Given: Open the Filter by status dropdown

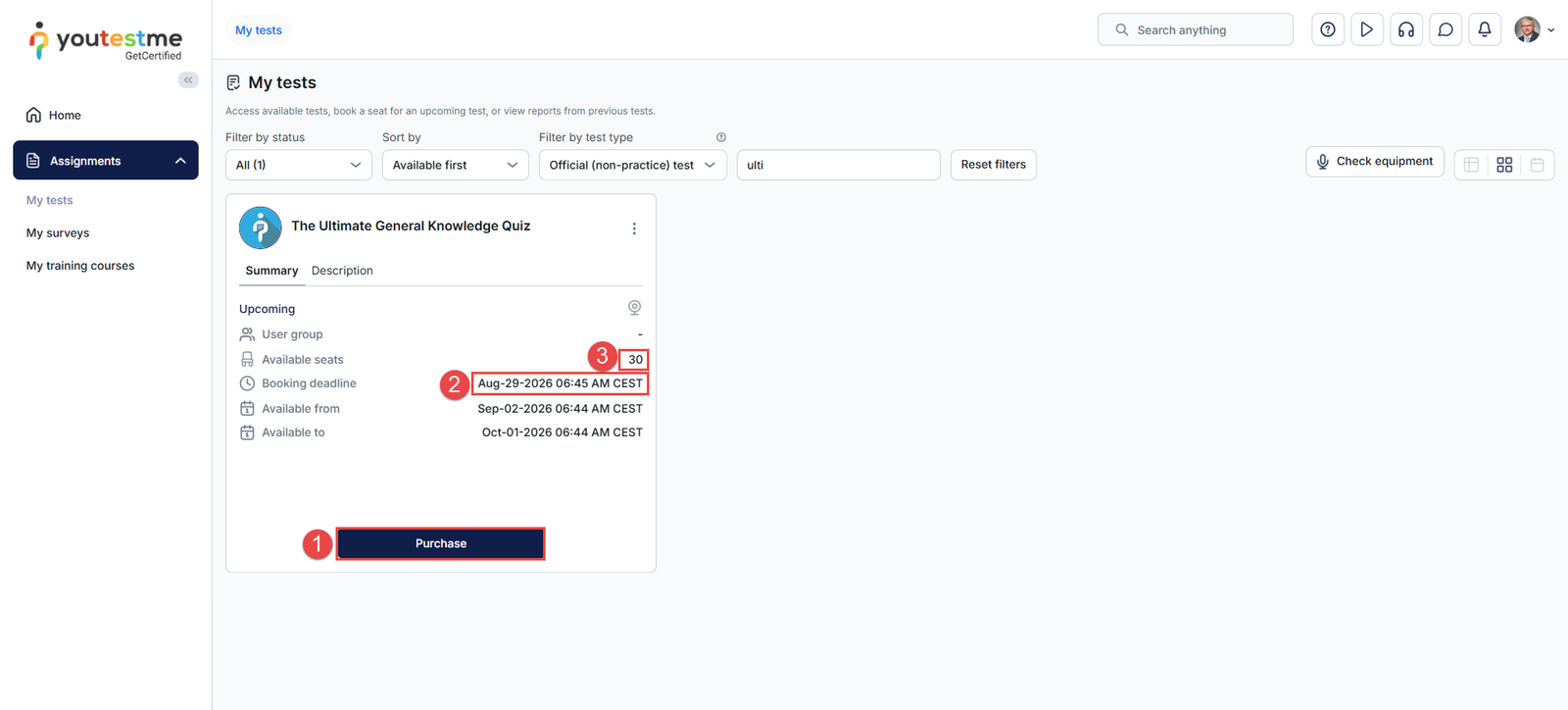Looking at the screenshot, I should coord(298,165).
